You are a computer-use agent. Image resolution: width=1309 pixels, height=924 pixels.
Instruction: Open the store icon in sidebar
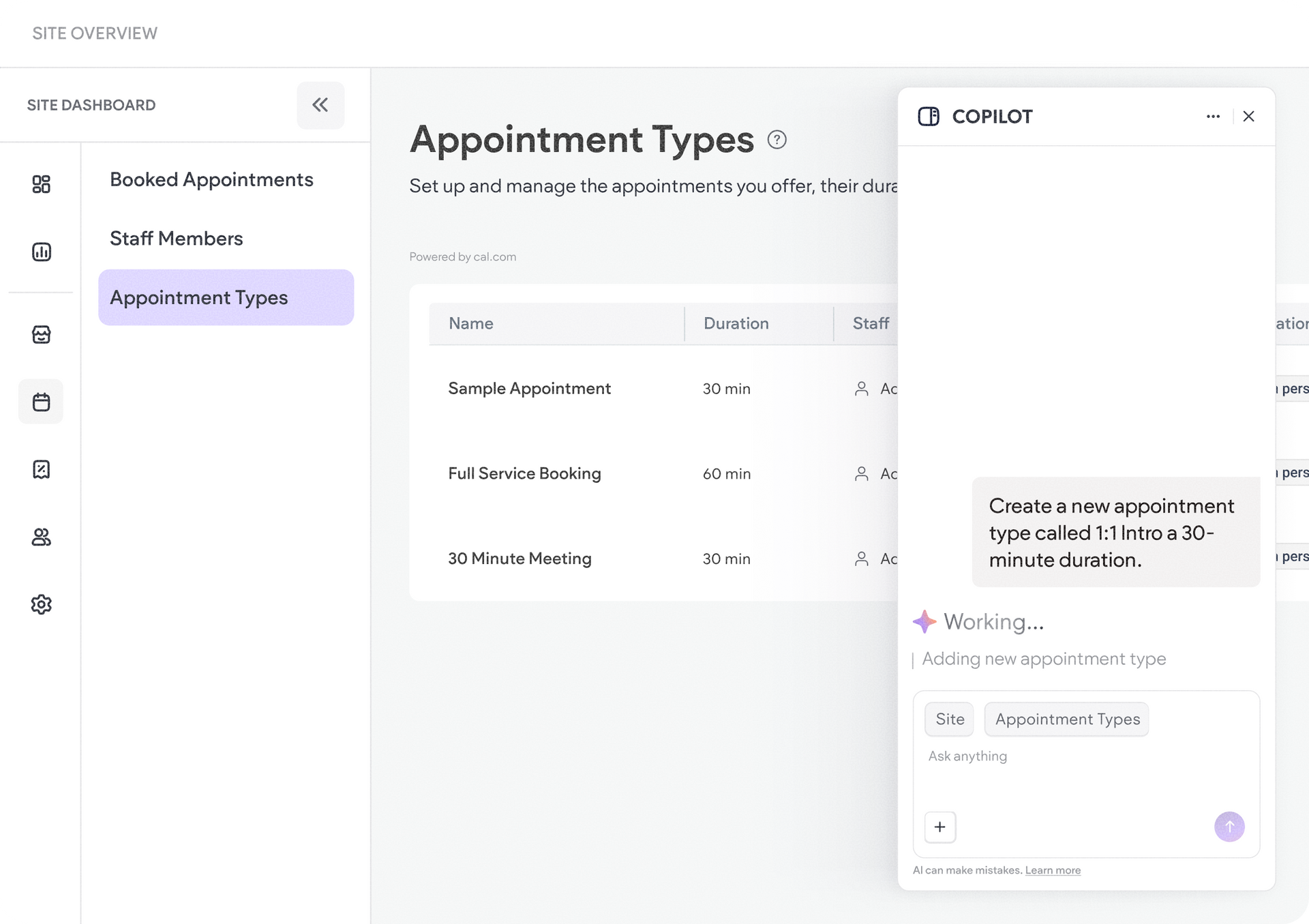42,334
